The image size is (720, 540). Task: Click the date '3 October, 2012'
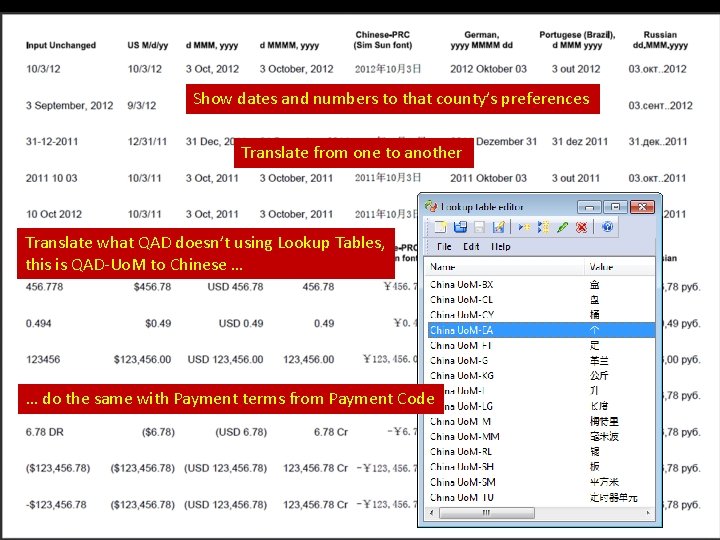click(296, 69)
